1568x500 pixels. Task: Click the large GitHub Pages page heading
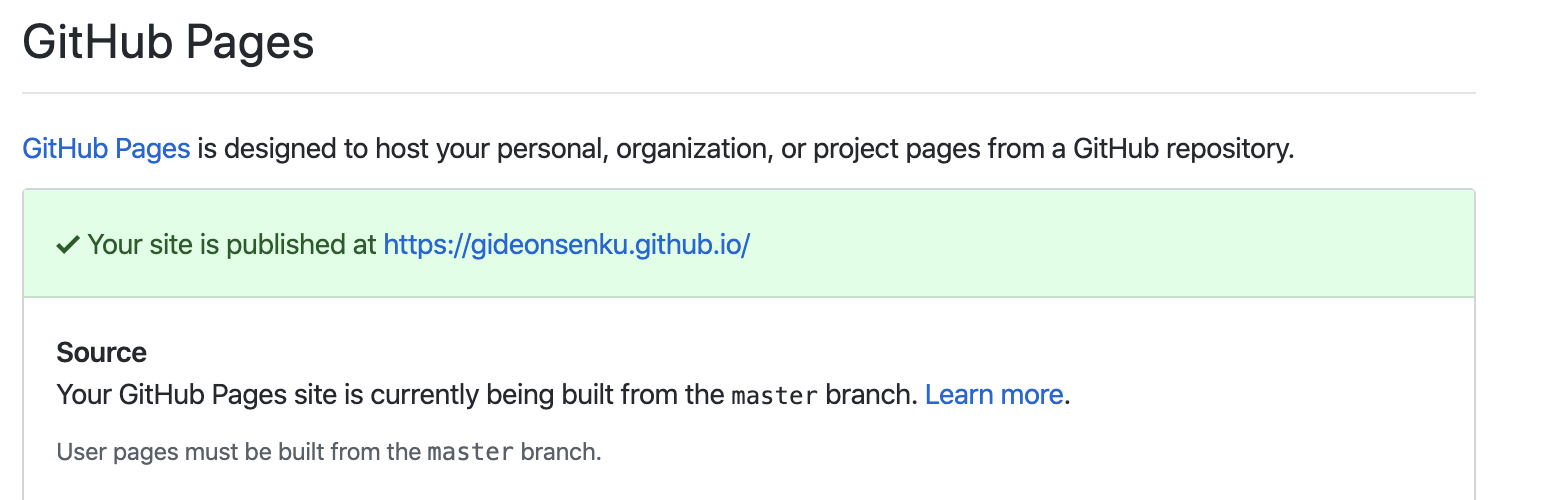168,43
